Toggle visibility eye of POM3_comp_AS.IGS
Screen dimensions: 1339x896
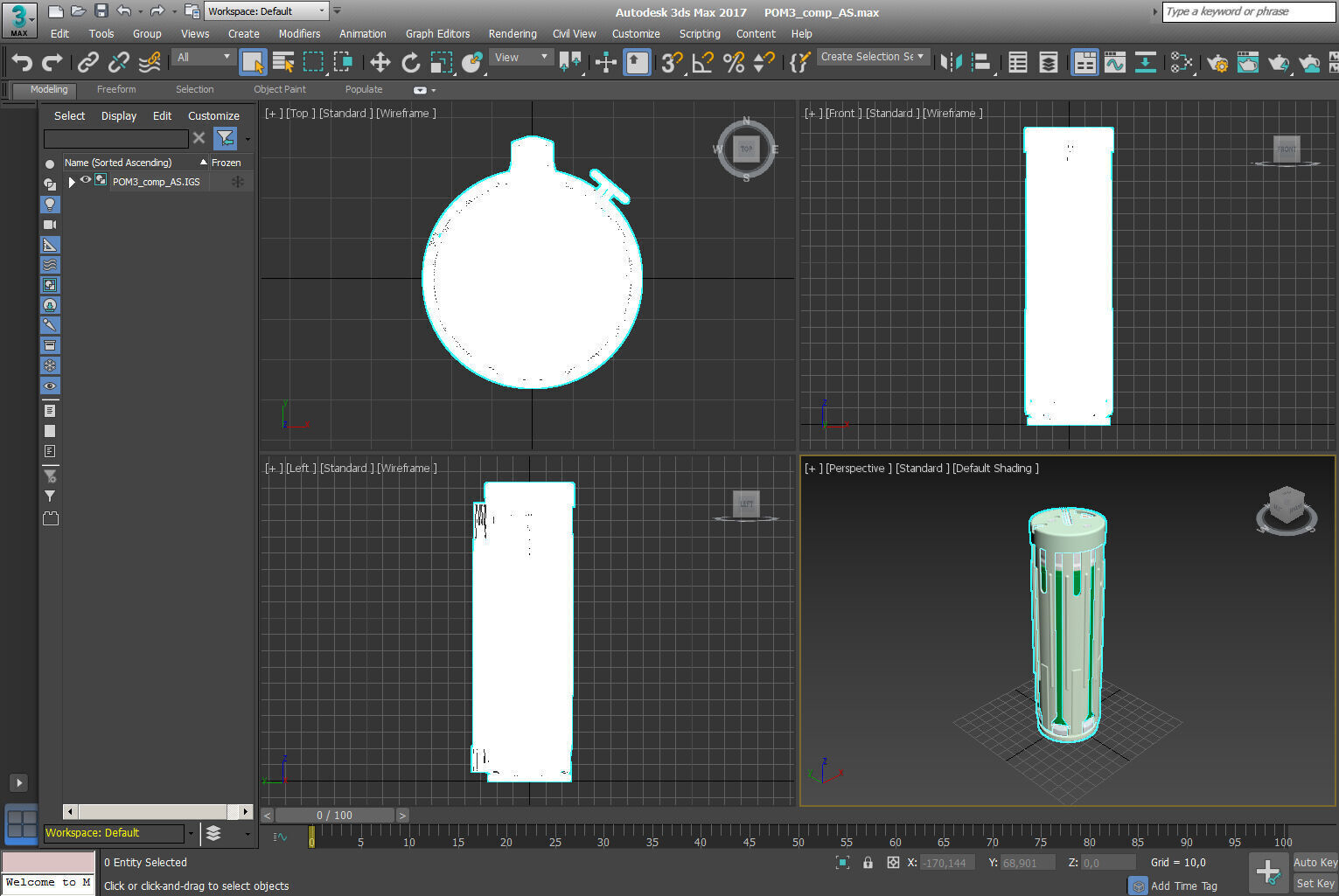point(86,180)
